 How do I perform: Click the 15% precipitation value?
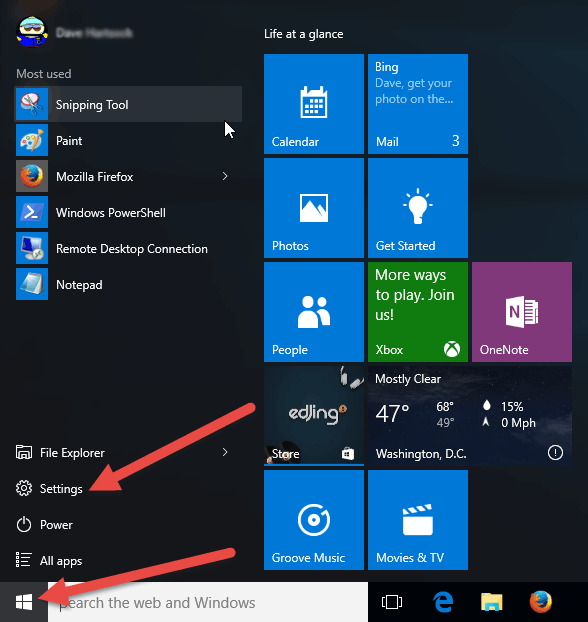(x=512, y=407)
